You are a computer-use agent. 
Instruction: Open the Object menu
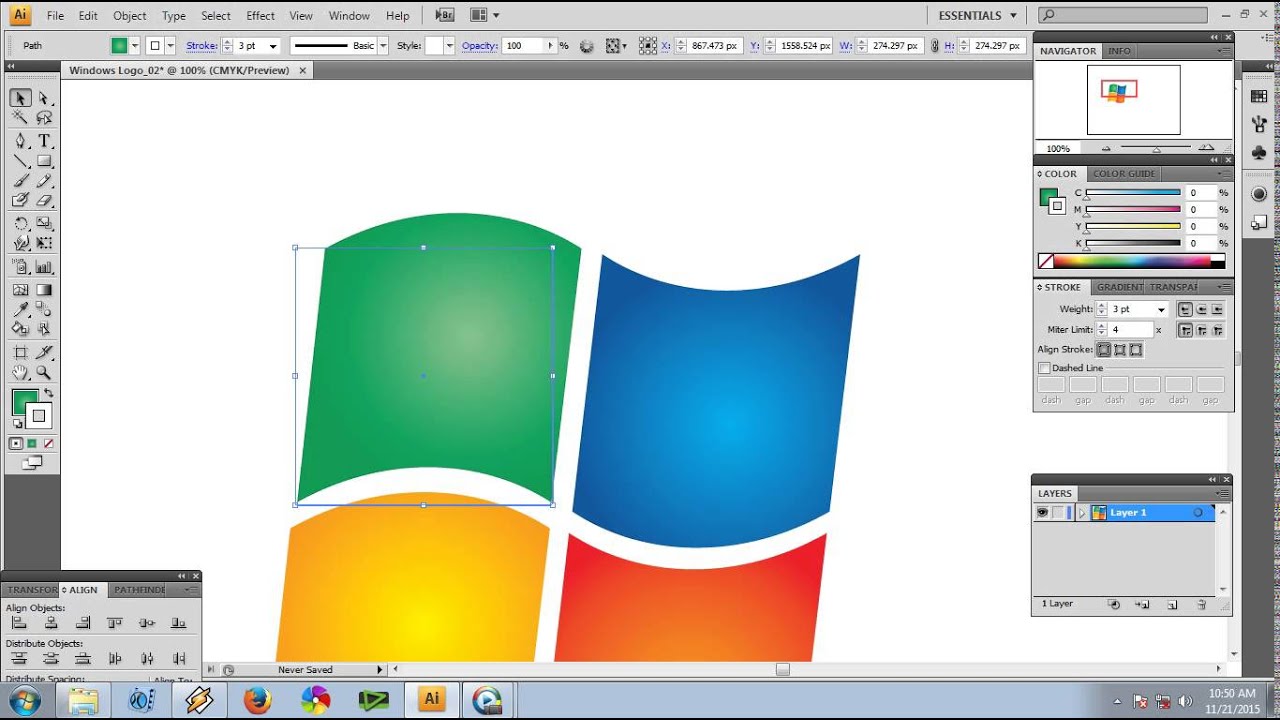(130, 16)
